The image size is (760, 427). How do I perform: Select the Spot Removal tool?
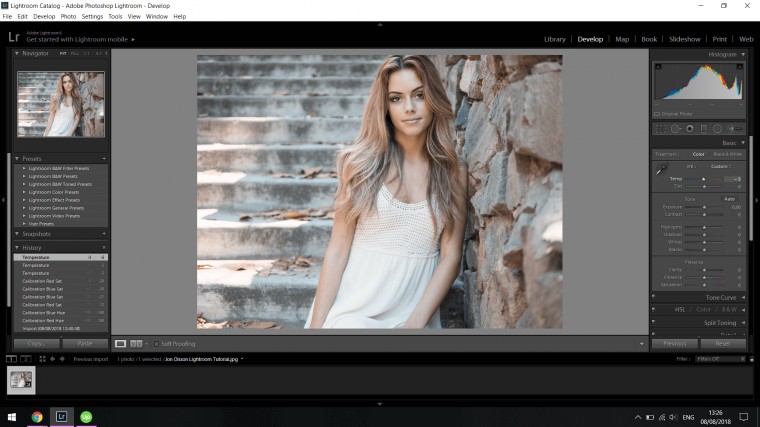(x=675, y=129)
